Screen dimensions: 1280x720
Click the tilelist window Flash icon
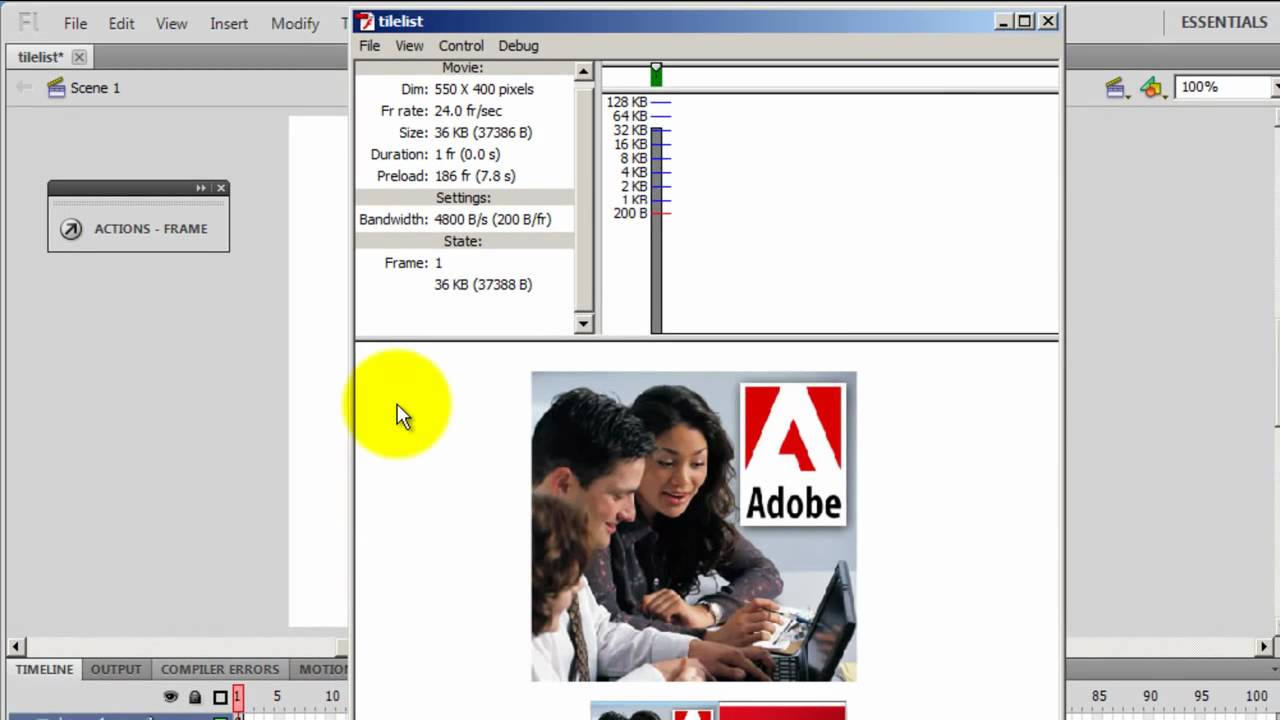[x=367, y=21]
